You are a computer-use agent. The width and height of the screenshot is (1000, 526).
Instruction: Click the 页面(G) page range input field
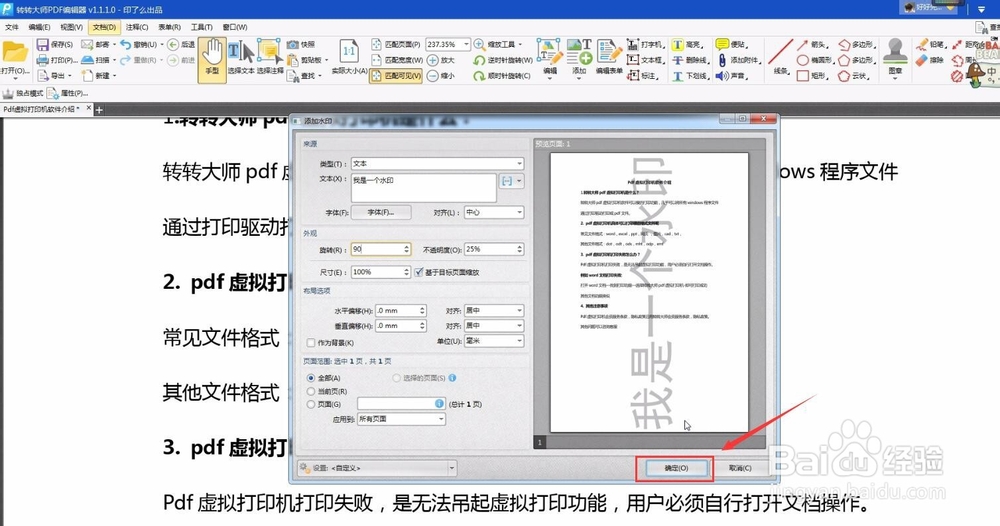[x=401, y=404]
